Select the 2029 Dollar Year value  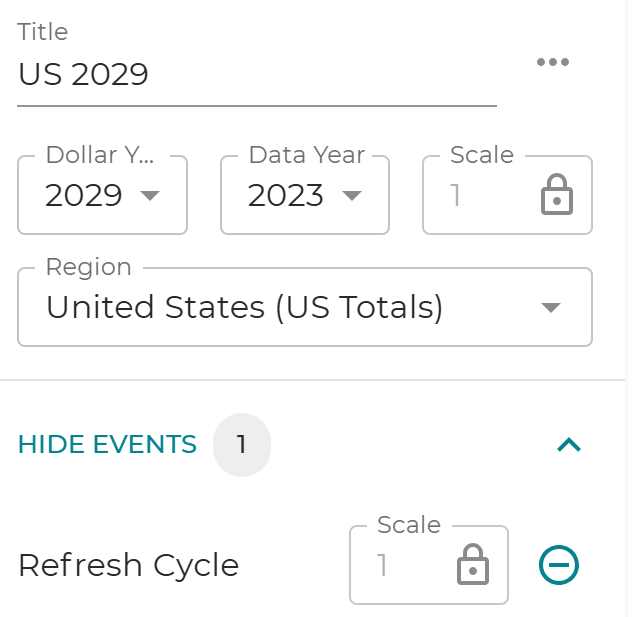(84, 196)
